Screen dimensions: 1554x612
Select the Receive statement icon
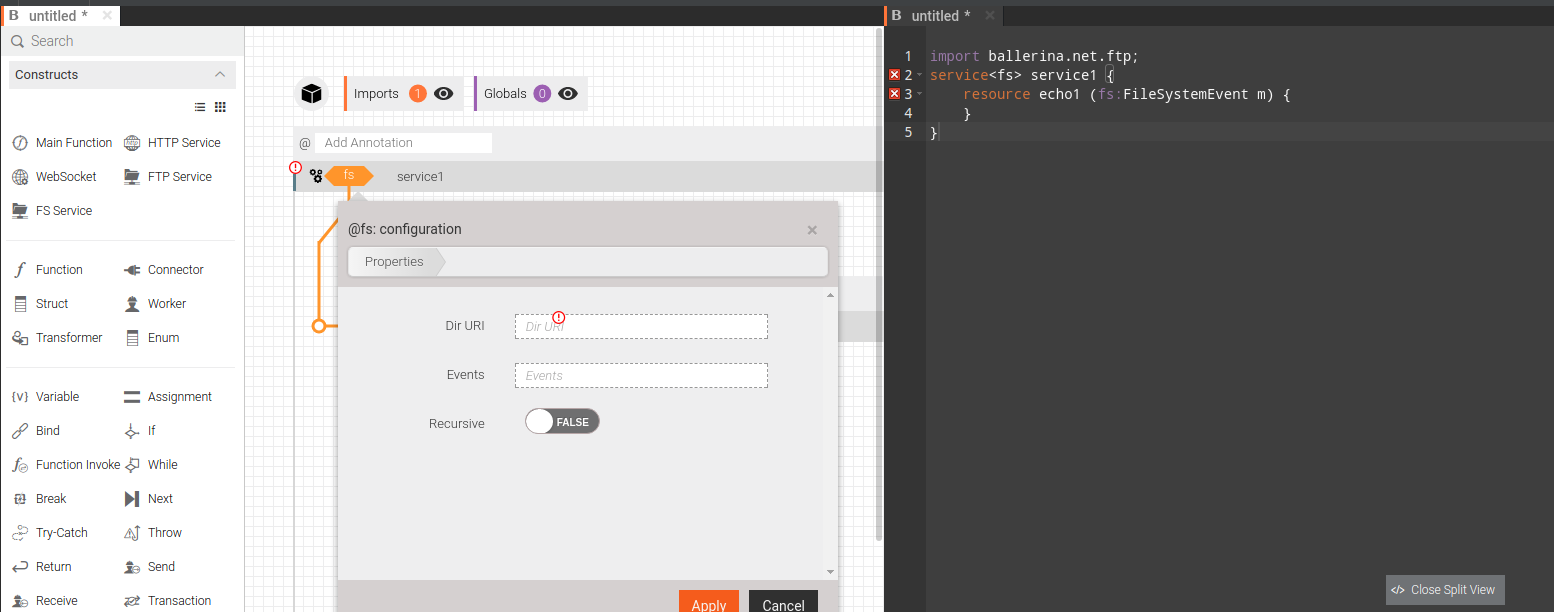19,601
